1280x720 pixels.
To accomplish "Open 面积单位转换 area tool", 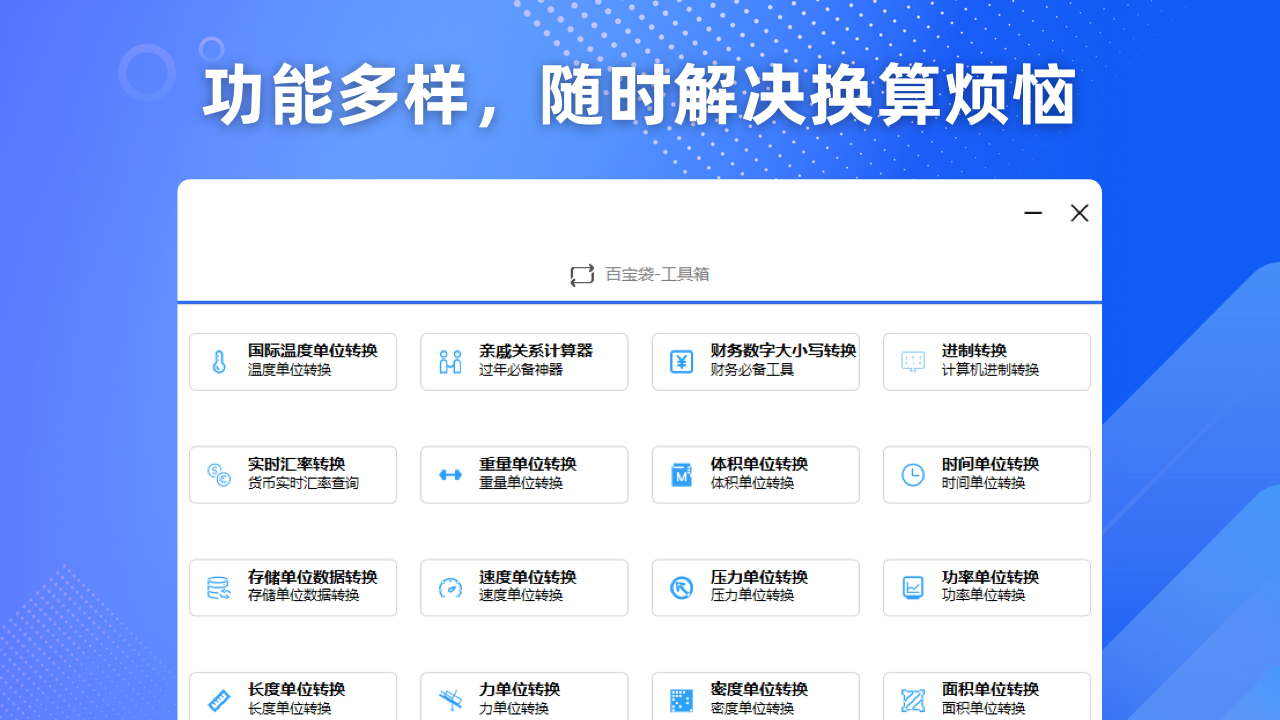I will click(x=987, y=698).
